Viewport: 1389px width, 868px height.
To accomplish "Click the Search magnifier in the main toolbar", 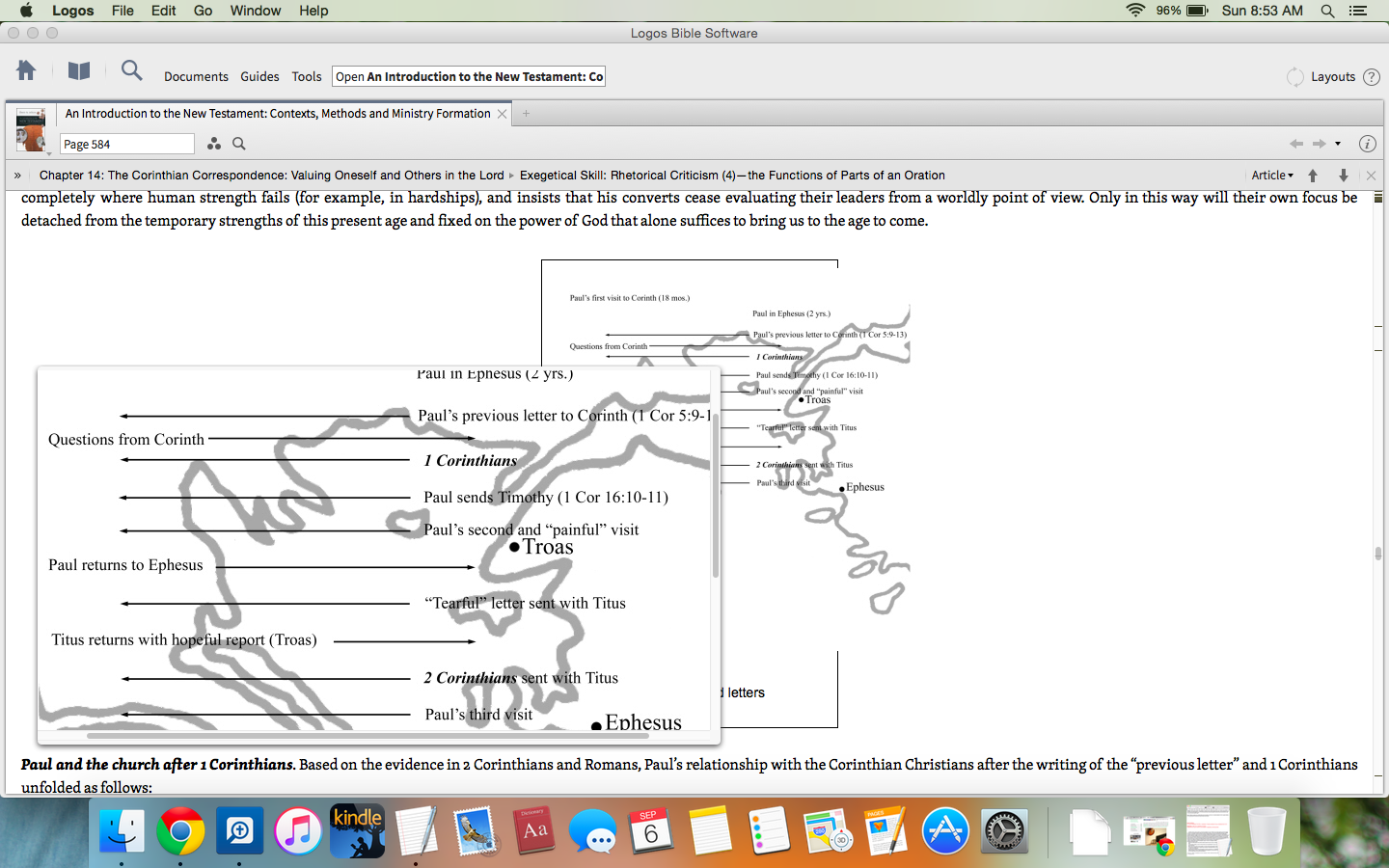I will tap(131, 70).
